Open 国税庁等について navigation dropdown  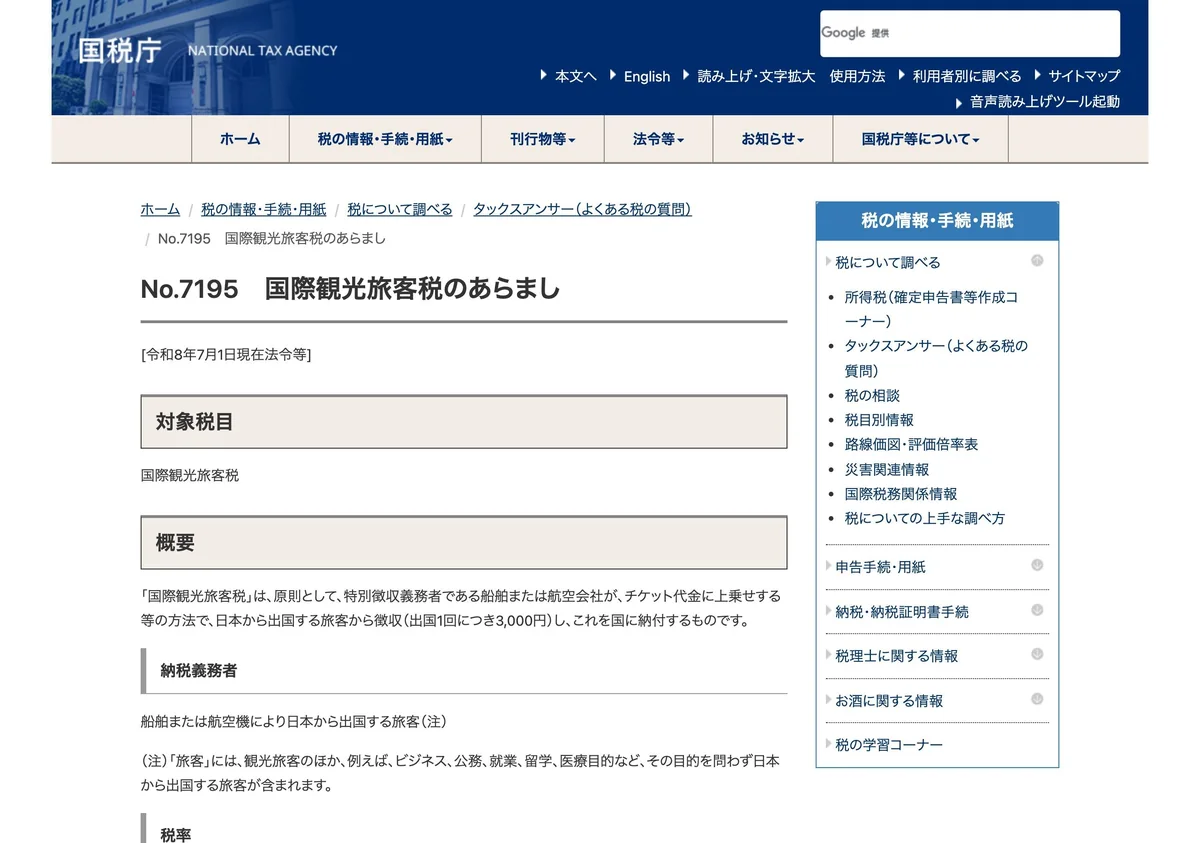click(920, 139)
